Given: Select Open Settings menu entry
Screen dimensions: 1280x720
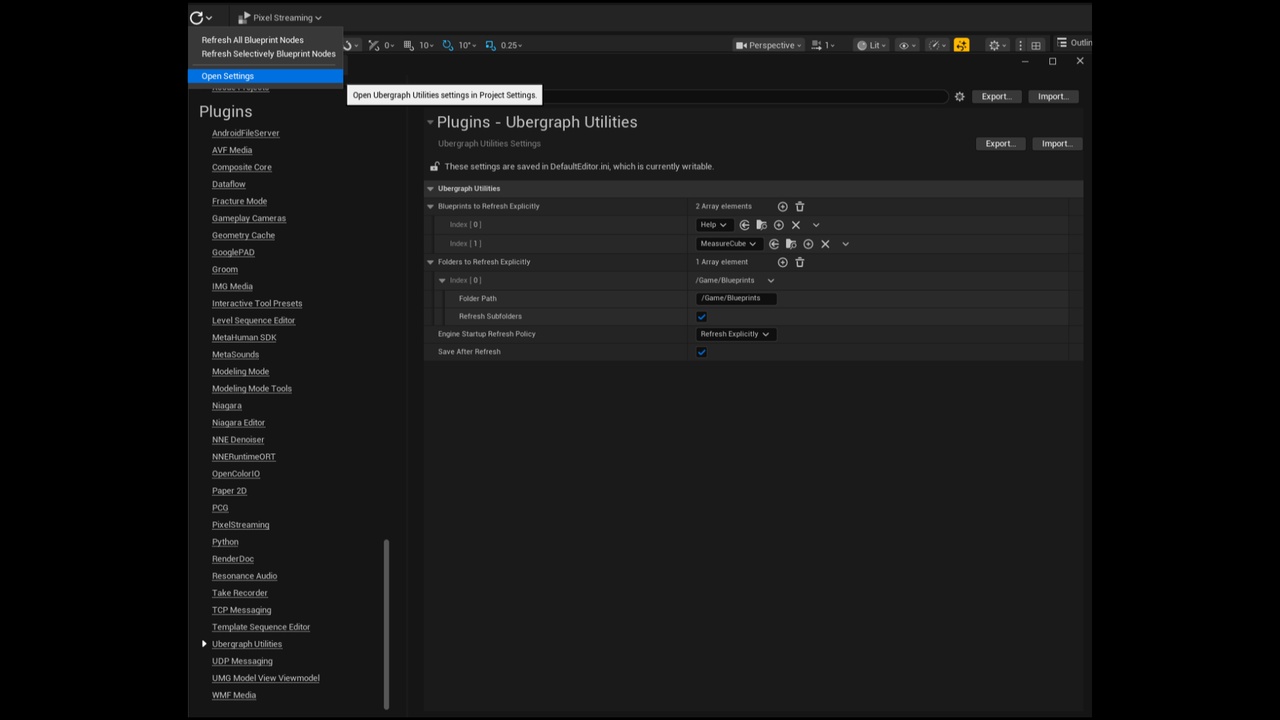Looking at the screenshot, I should click(x=265, y=76).
